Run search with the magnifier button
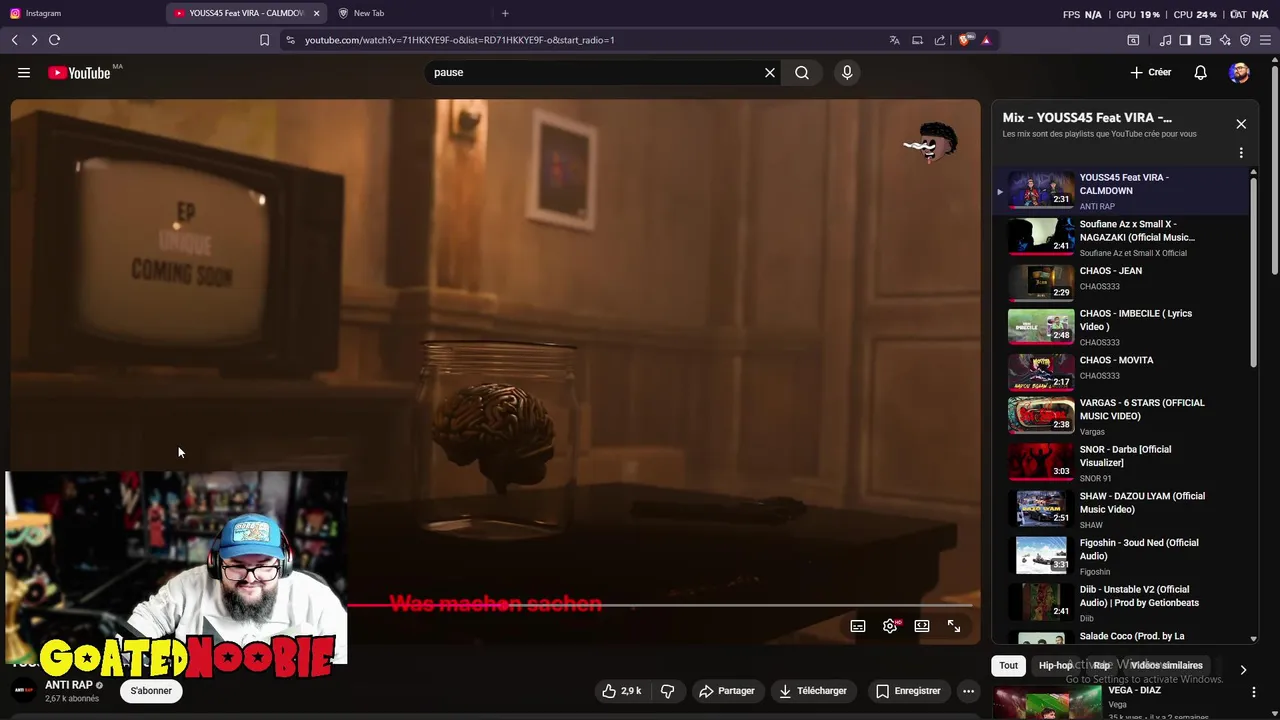 tap(802, 72)
